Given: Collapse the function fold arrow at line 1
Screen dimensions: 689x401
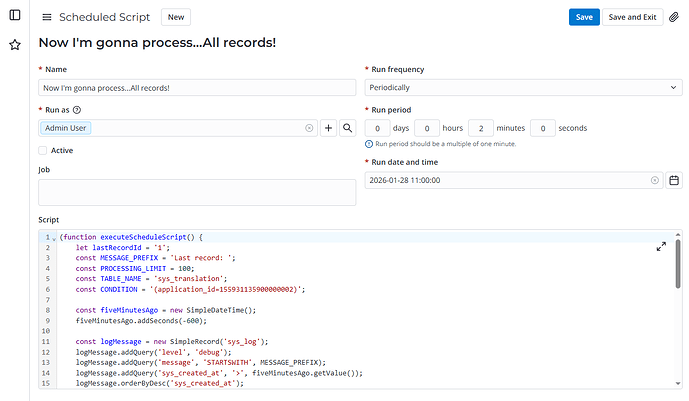Looking at the screenshot, I should [54, 238].
